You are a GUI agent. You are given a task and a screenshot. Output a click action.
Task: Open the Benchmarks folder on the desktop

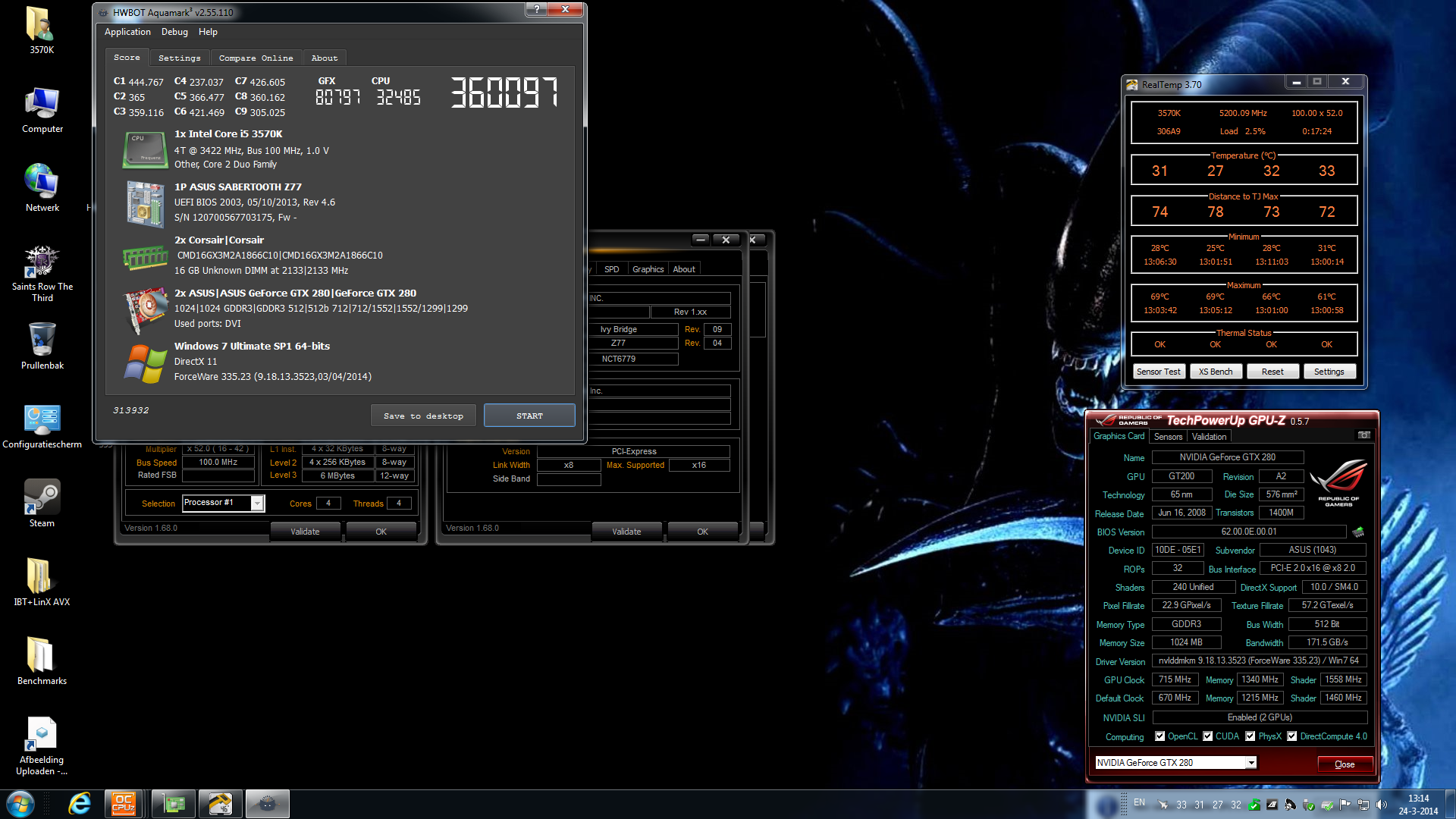pyautogui.click(x=42, y=661)
